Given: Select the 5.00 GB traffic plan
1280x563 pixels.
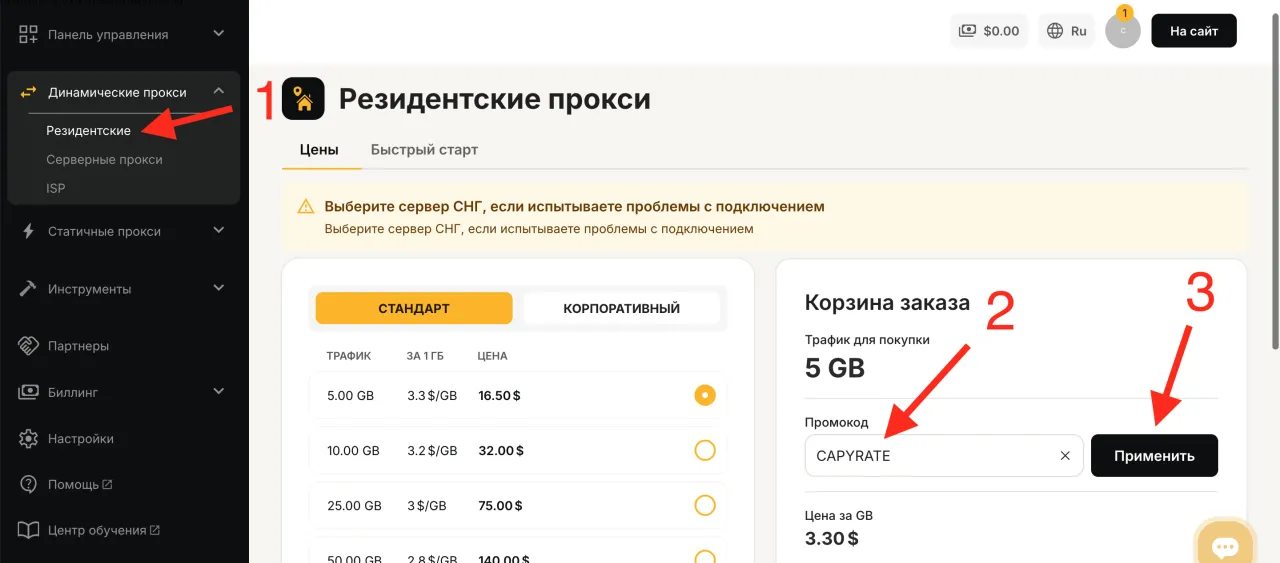Looking at the screenshot, I should (x=705, y=396).
